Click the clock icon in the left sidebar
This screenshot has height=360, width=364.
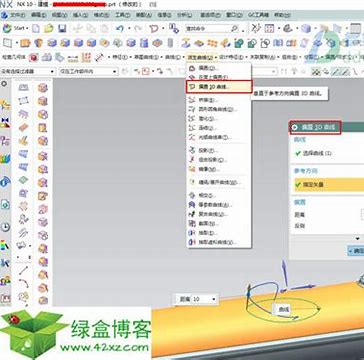click(x=5, y=227)
